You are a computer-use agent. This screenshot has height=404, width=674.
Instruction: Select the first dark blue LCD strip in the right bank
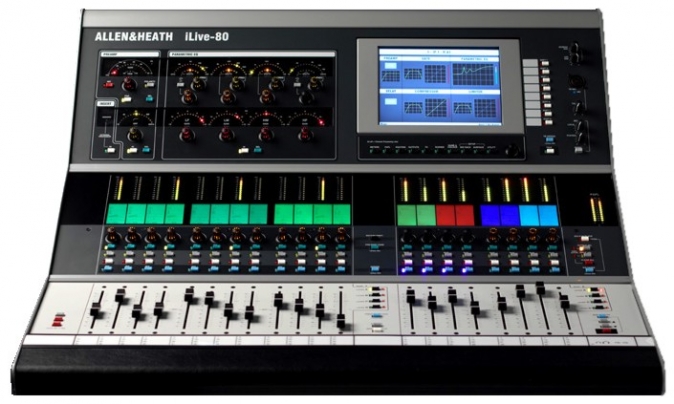[490, 215]
